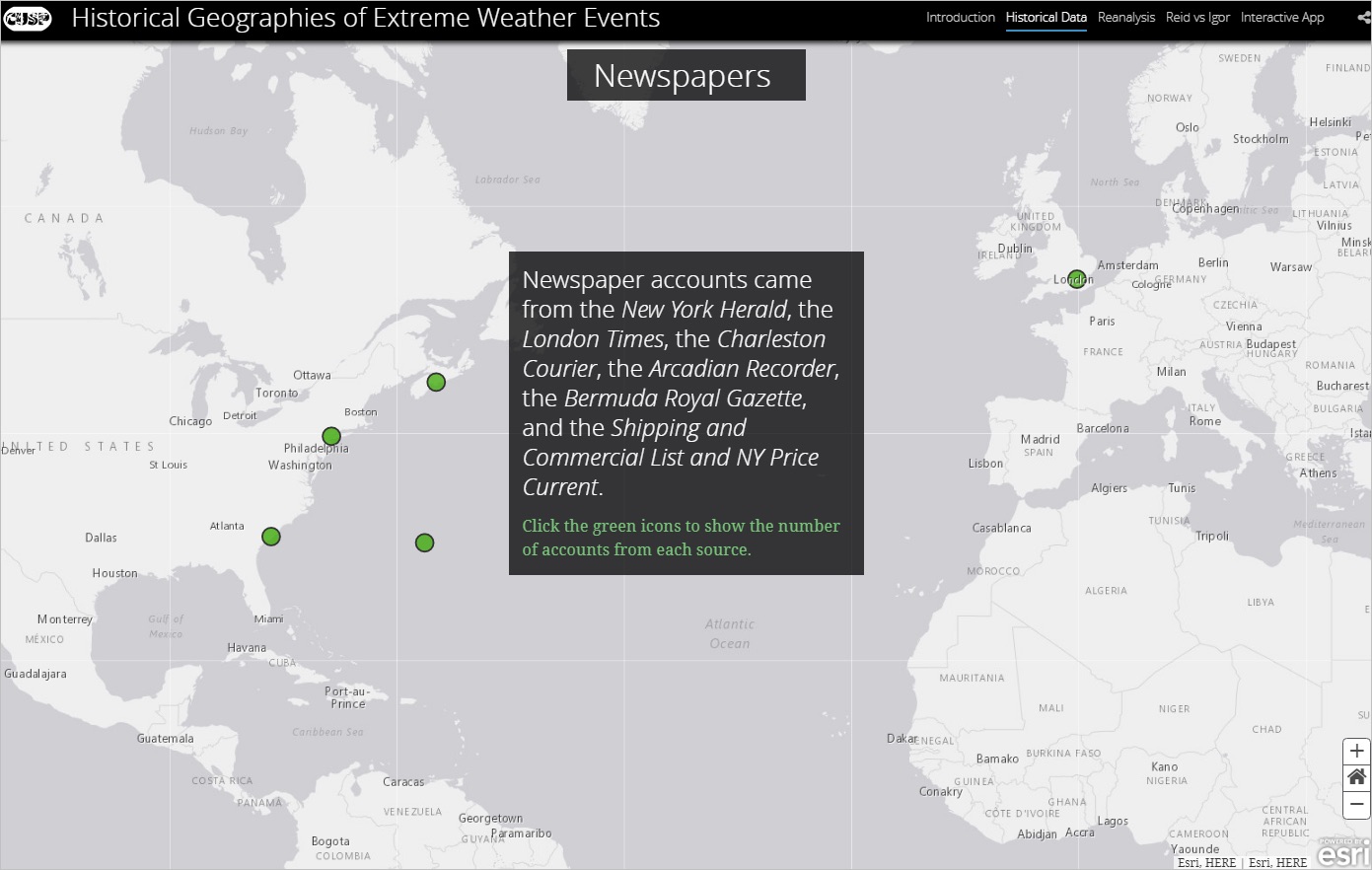Click the Esri, HERE attribution link
The image size is (1372, 870).
(x=1206, y=862)
